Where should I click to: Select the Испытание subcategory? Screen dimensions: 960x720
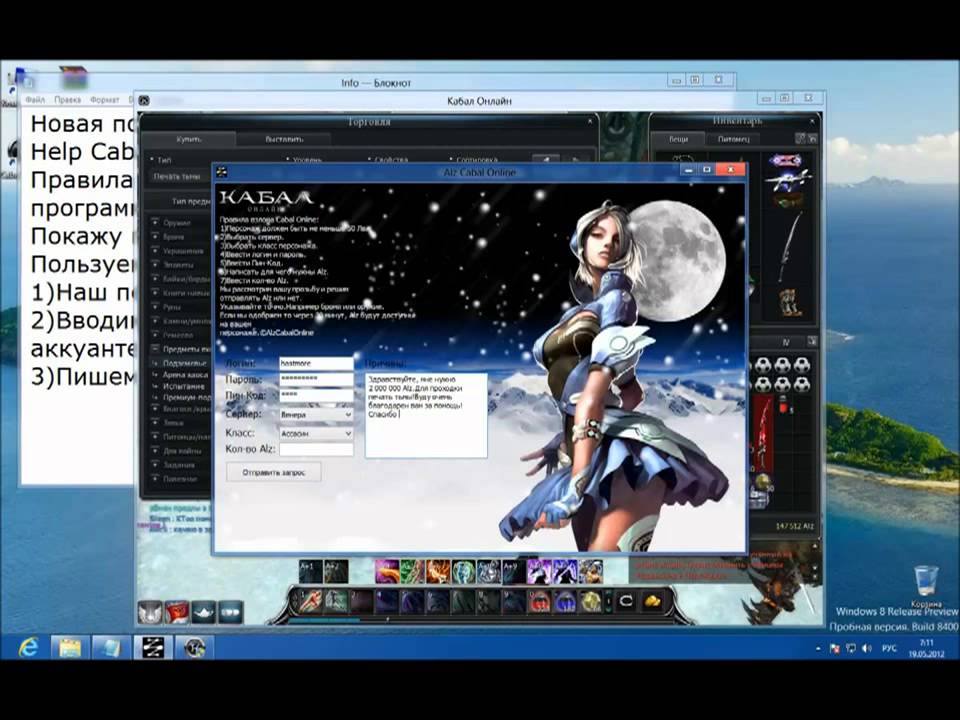[x=184, y=386]
